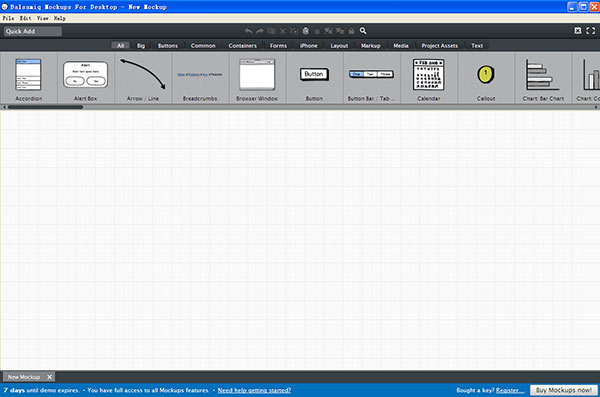The width and height of the screenshot is (600, 397).
Task: Click the Ungroup icon in toolbar
Action: click(340, 31)
